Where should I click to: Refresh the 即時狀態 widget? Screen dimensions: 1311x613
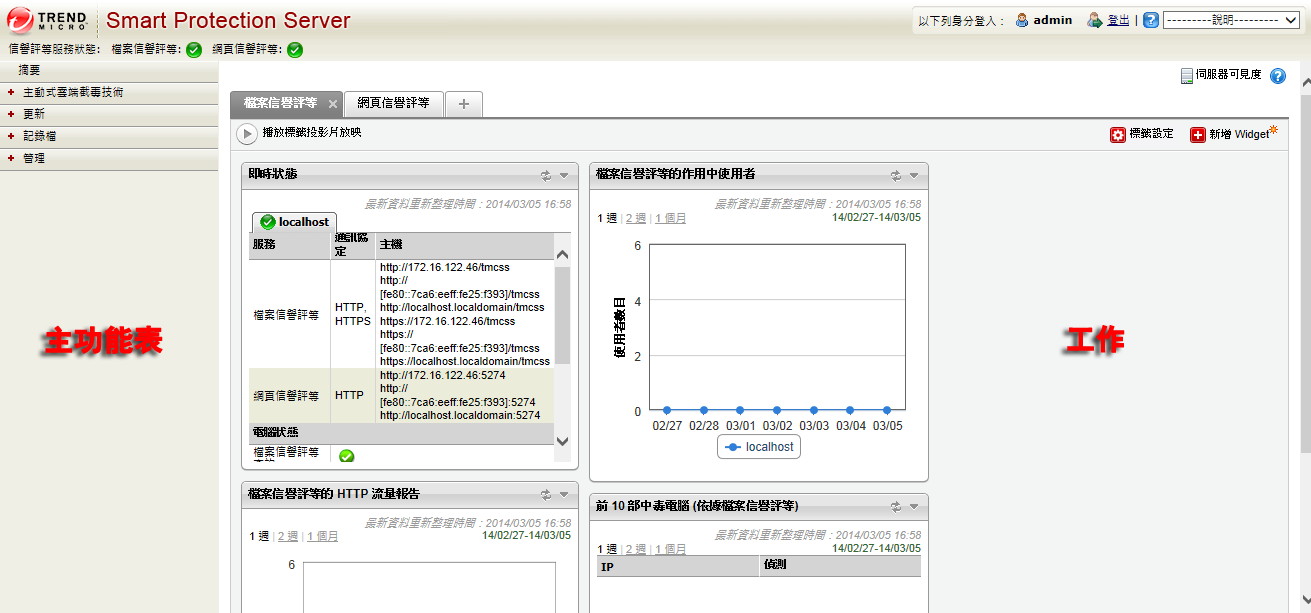tap(546, 175)
